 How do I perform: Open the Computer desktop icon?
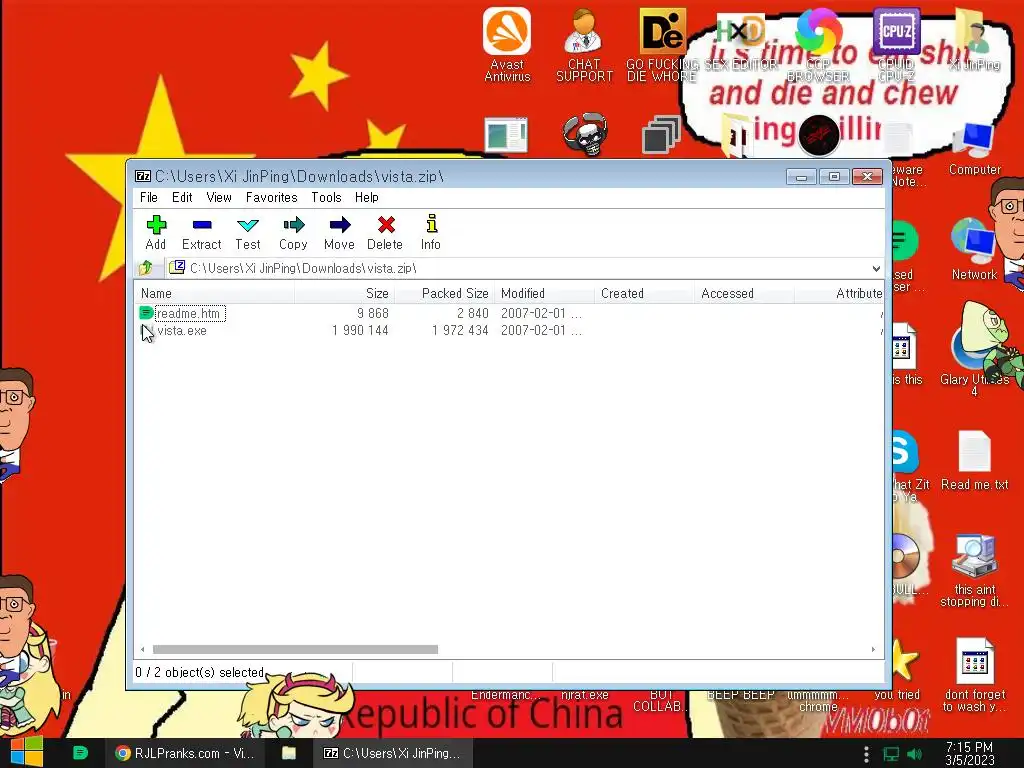pyautogui.click(x=974, y=149)
